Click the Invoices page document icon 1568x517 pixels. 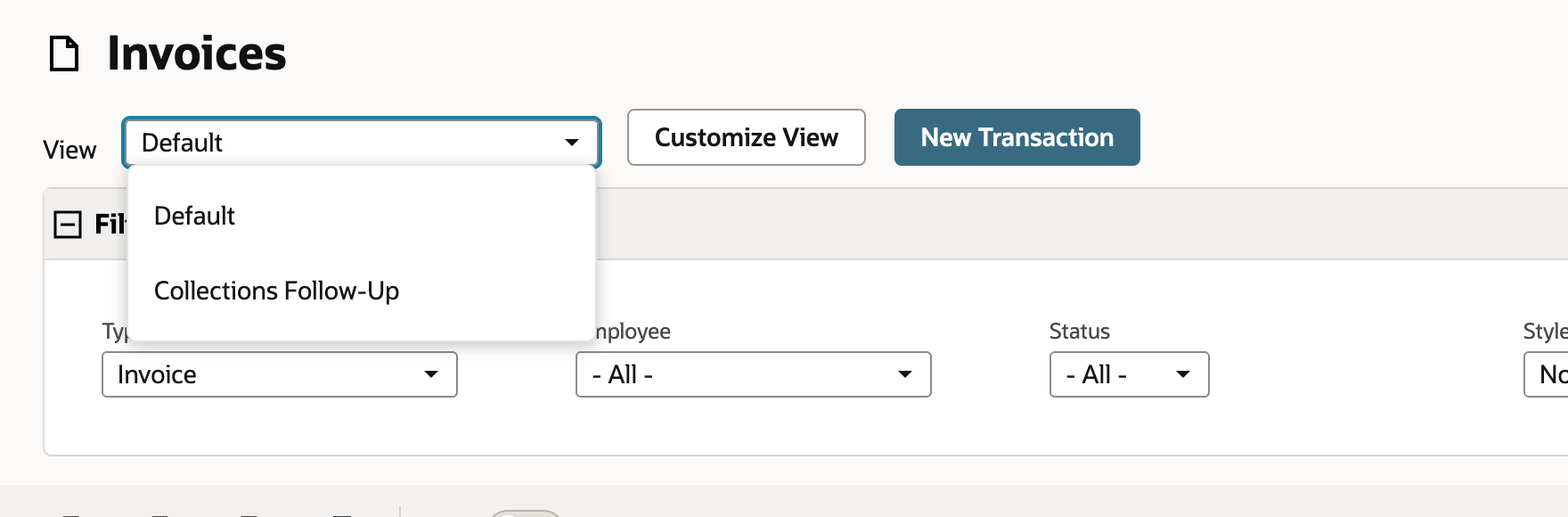pos(64,53)
